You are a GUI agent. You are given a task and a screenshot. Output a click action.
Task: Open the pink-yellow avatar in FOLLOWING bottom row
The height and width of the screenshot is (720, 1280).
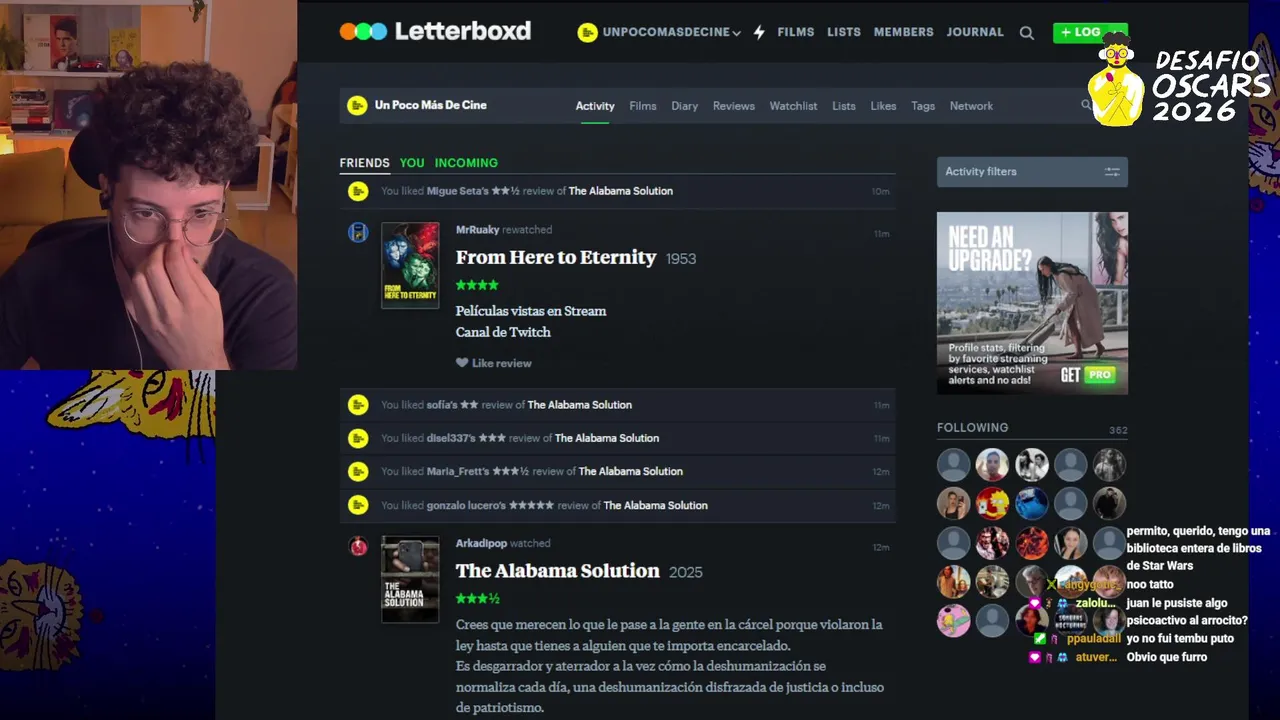coord(953,621)
